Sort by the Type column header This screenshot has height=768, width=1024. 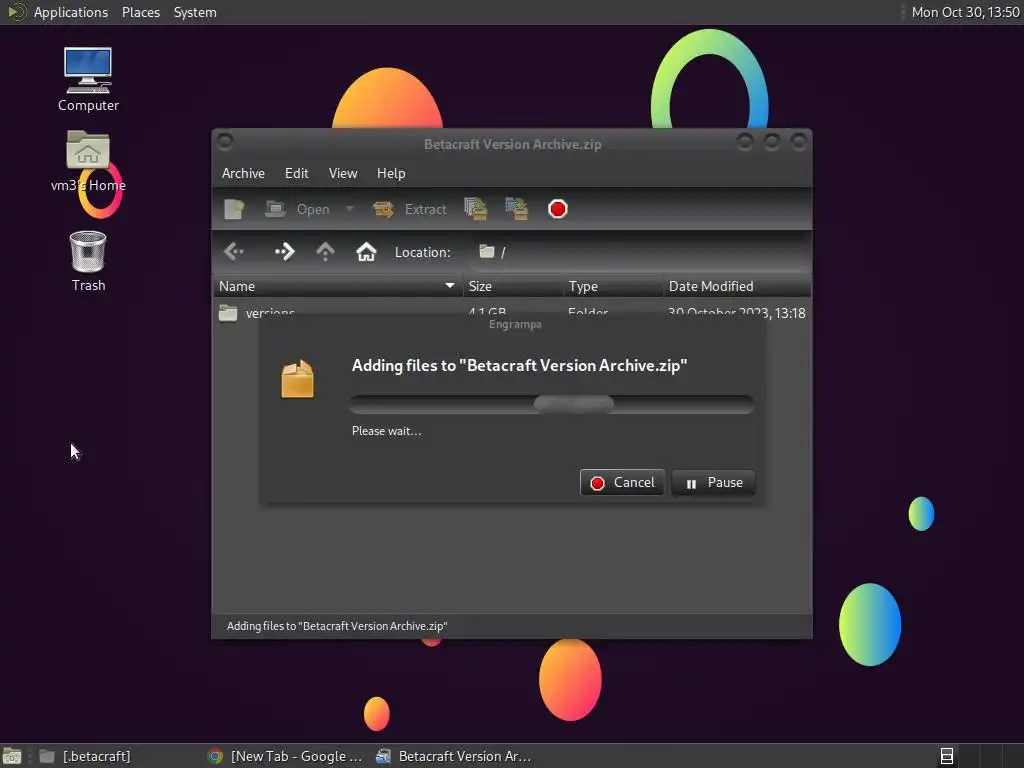click(613, 286)
